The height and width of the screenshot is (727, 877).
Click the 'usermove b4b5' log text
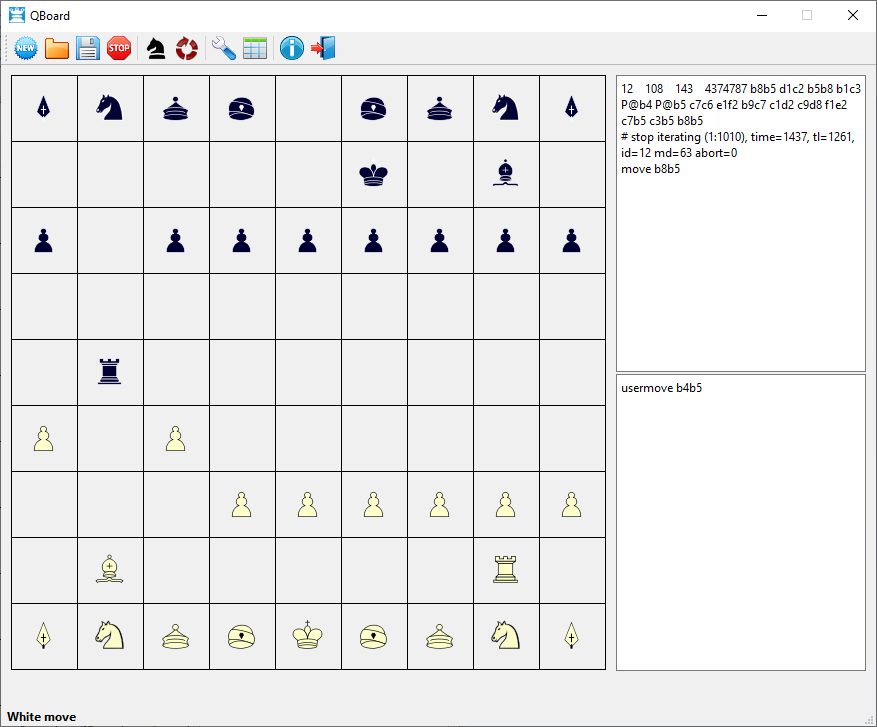[x=661, y=388]
